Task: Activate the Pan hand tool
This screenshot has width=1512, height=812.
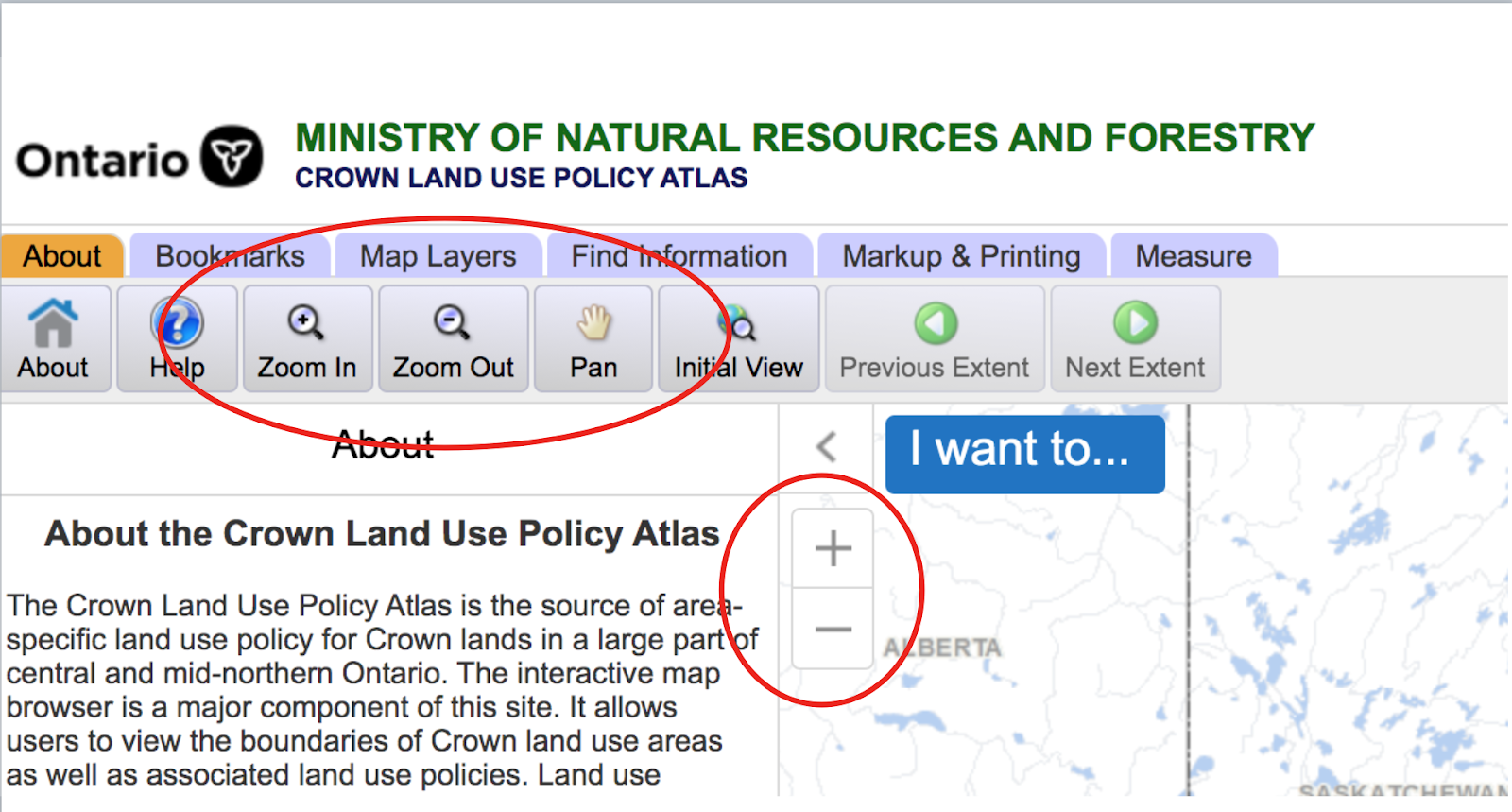Action: 593,338
